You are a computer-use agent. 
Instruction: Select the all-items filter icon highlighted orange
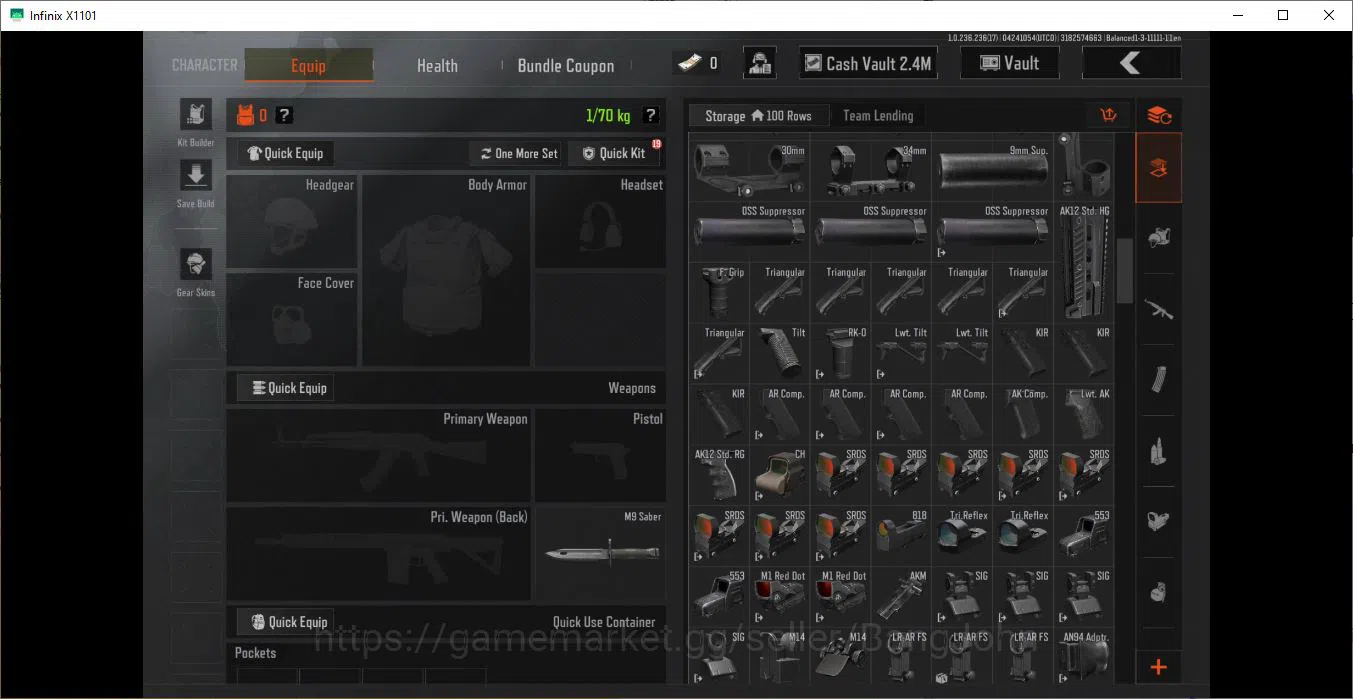pyautogui.click(x=1159, y=168)
